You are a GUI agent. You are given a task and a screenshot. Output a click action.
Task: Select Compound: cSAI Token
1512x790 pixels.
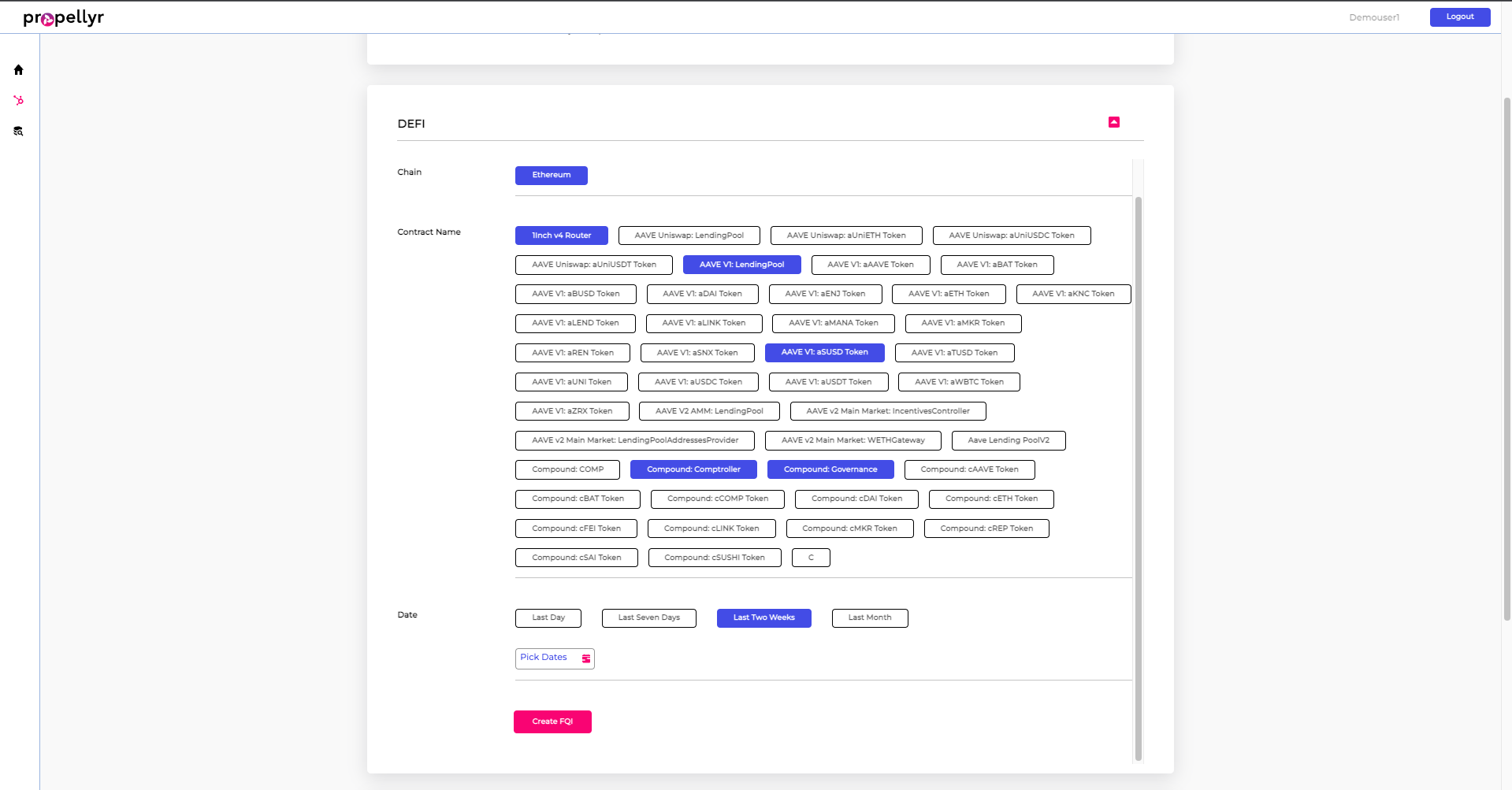pyautogui.click(x=577, y=558)
